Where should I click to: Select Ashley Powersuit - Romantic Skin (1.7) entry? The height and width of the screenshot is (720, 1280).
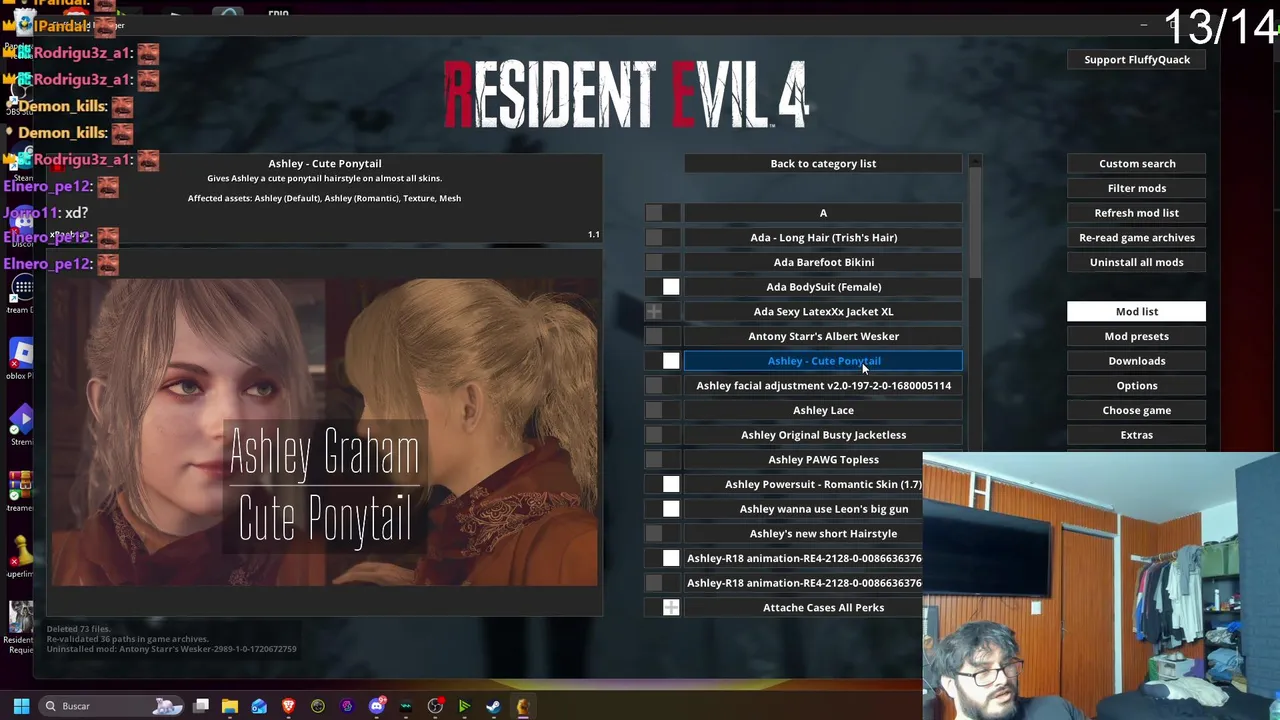804,484
